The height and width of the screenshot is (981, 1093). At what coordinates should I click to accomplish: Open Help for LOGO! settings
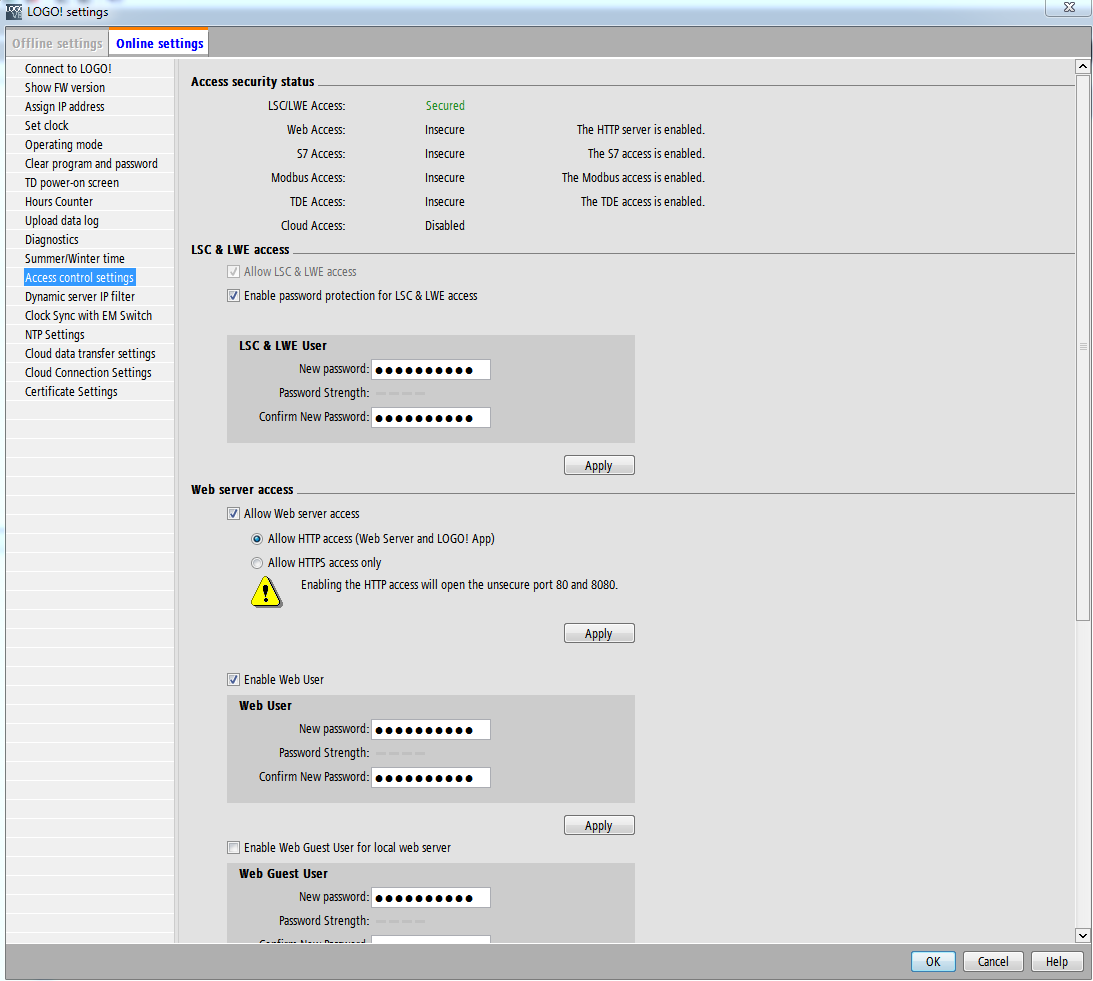tap(1057, 962)
